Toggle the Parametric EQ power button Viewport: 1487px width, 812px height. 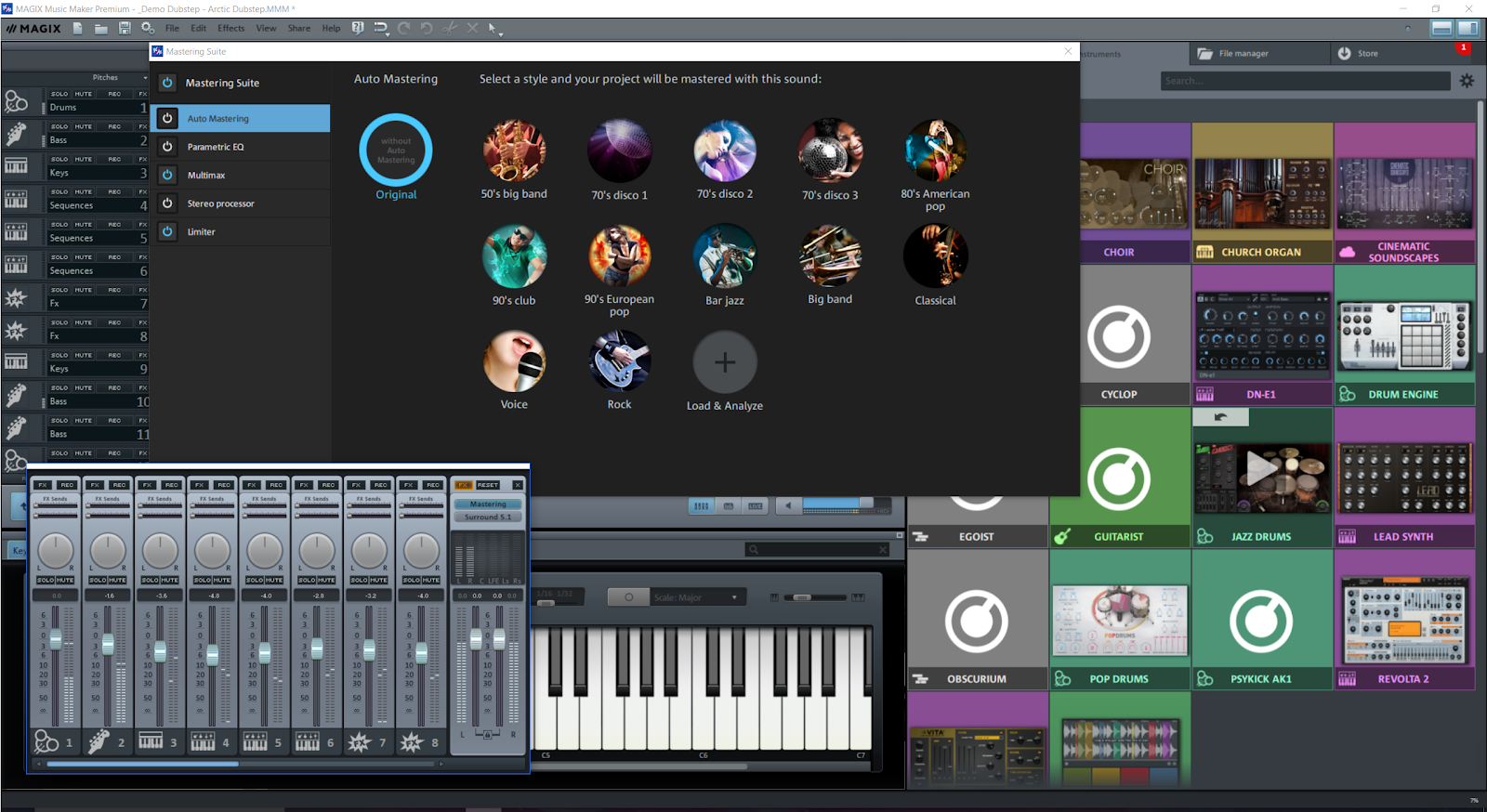click(x=167, y=147)
